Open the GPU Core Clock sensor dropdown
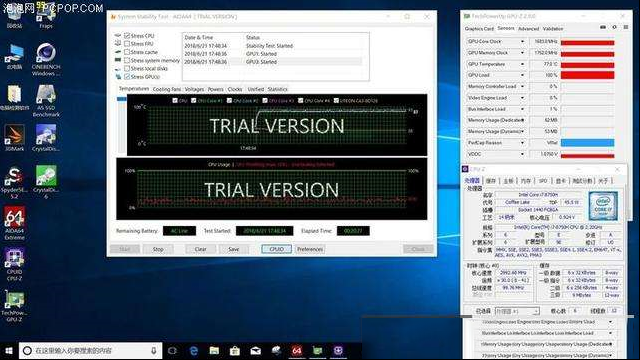The height and width of the screenshot is (360, 640). point(522,42)
